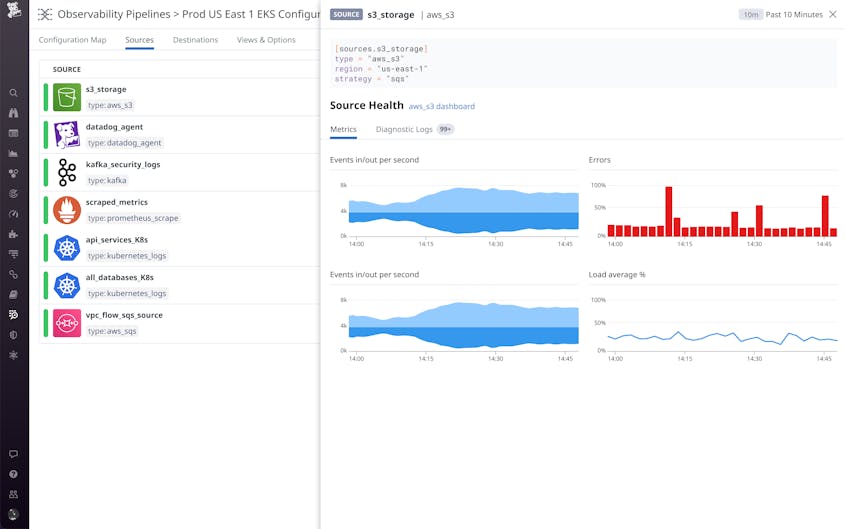Click the 99+ badge on Diagnostic Logs
The width and height of the screenshot is (847, 529).
click(x=445, y=129)
